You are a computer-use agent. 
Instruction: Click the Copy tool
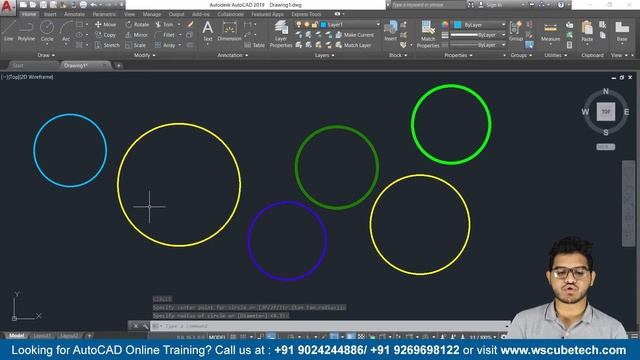pos(105,35)
